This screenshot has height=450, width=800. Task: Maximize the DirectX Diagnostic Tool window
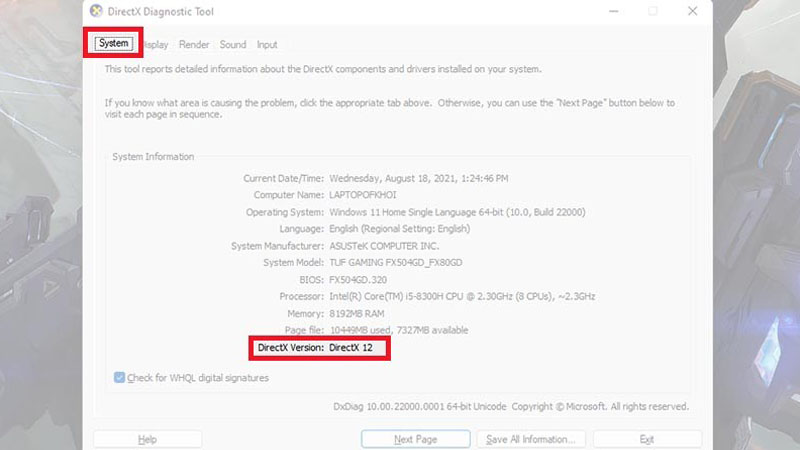[x=653, y=11]
